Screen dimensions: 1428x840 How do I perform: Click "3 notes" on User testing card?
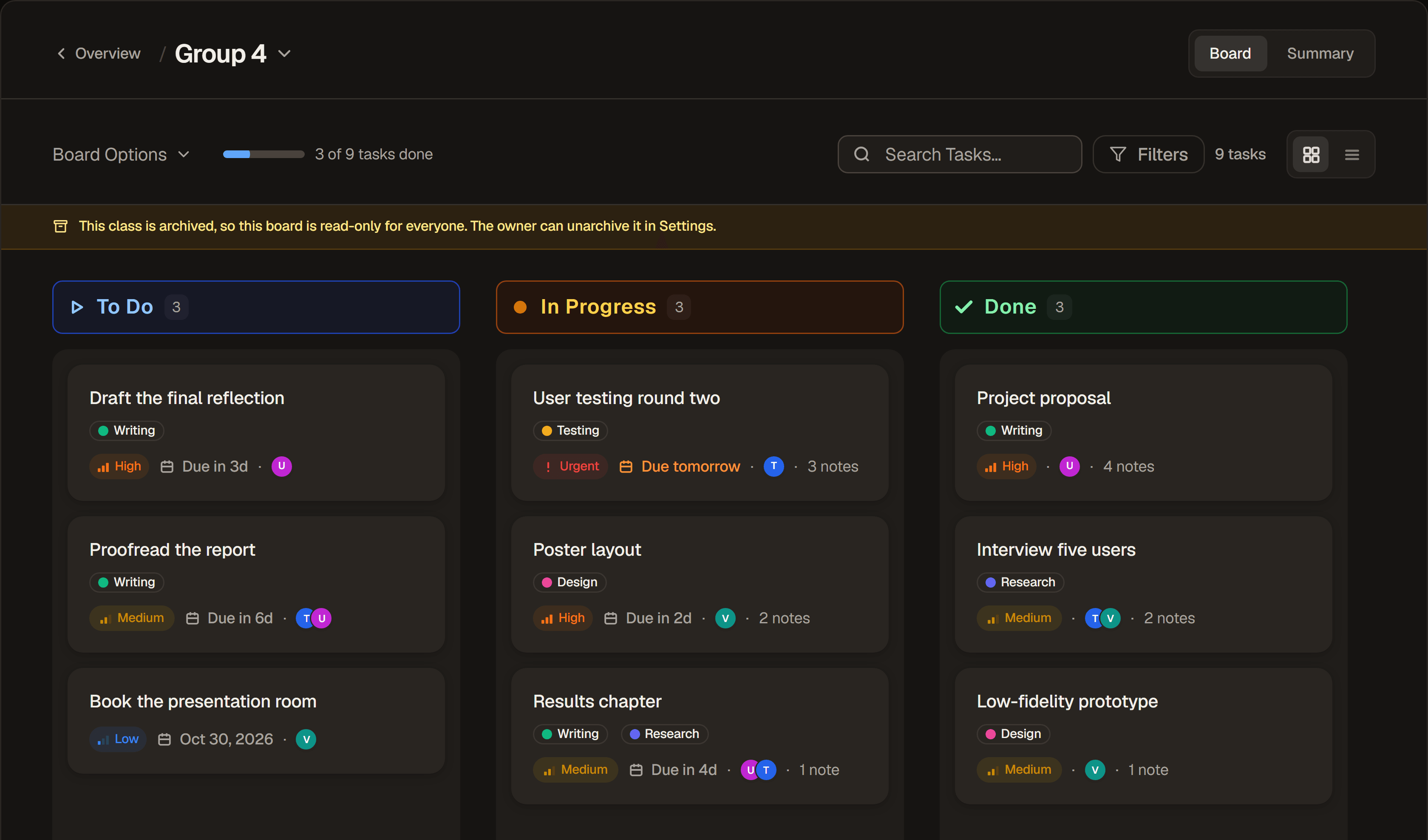pos(833,467)
